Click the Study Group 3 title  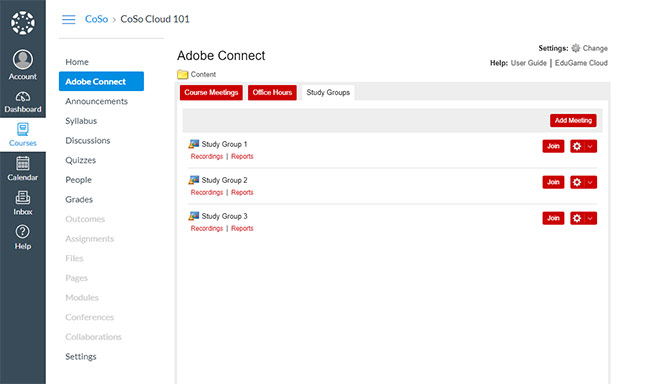coord(224,216)
